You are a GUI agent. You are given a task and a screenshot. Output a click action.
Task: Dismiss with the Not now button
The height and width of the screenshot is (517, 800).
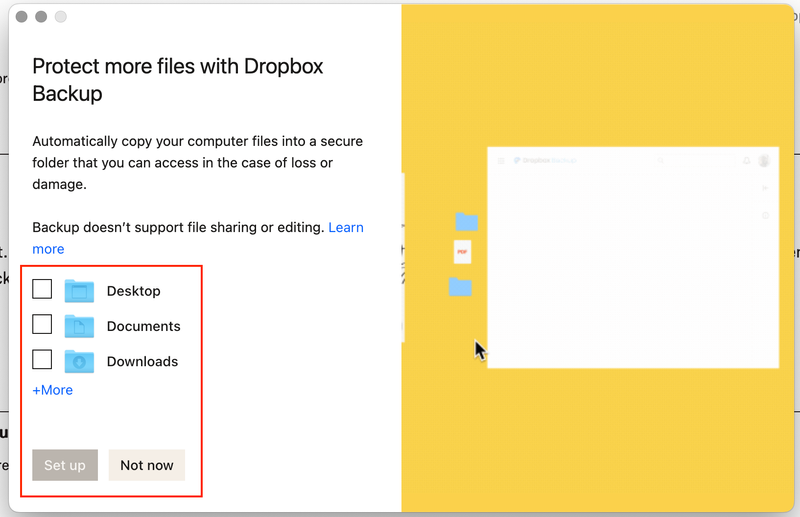[x=147, y=465]
